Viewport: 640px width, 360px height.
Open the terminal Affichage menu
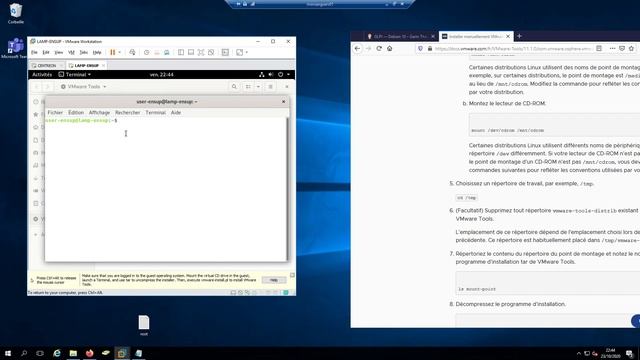(99, 112)
